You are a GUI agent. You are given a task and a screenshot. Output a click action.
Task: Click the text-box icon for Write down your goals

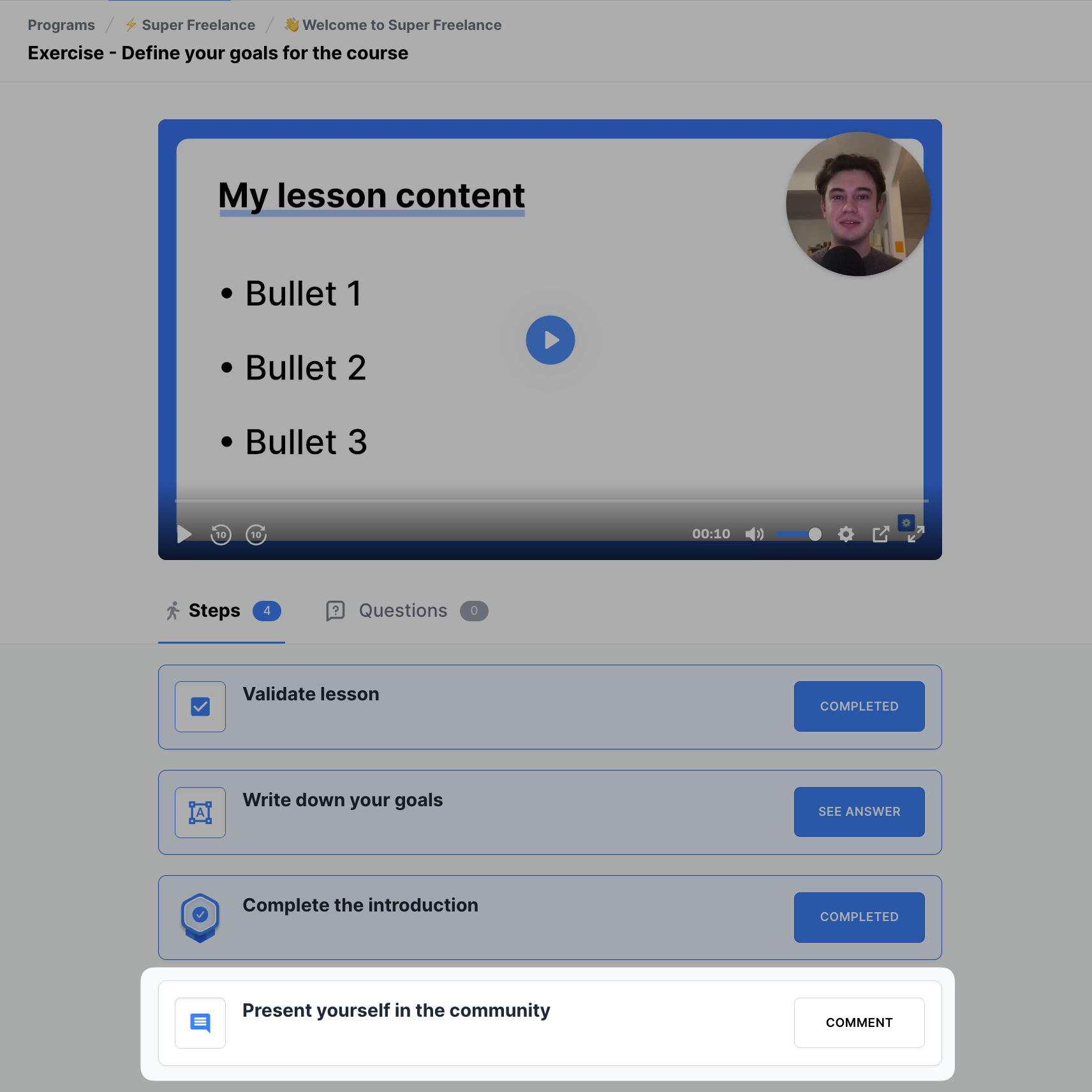[x=200, y=813]
